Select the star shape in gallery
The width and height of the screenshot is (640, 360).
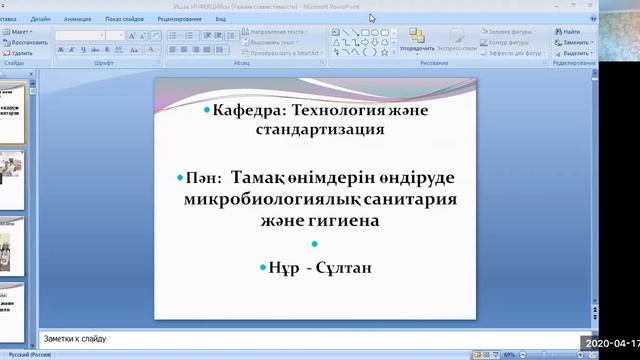click(384, 52)
